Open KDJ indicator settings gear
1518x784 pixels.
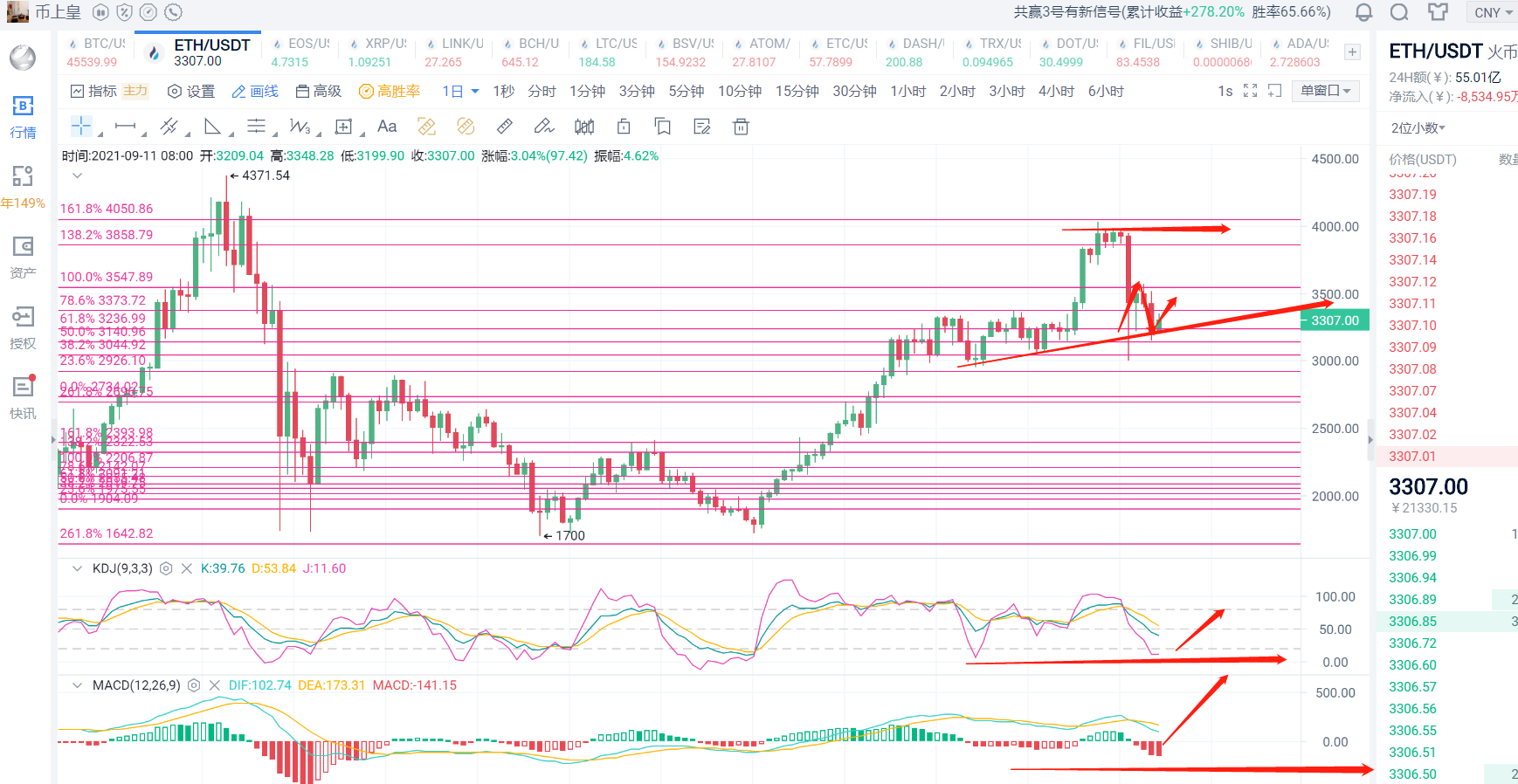click(x=166, y=568)
